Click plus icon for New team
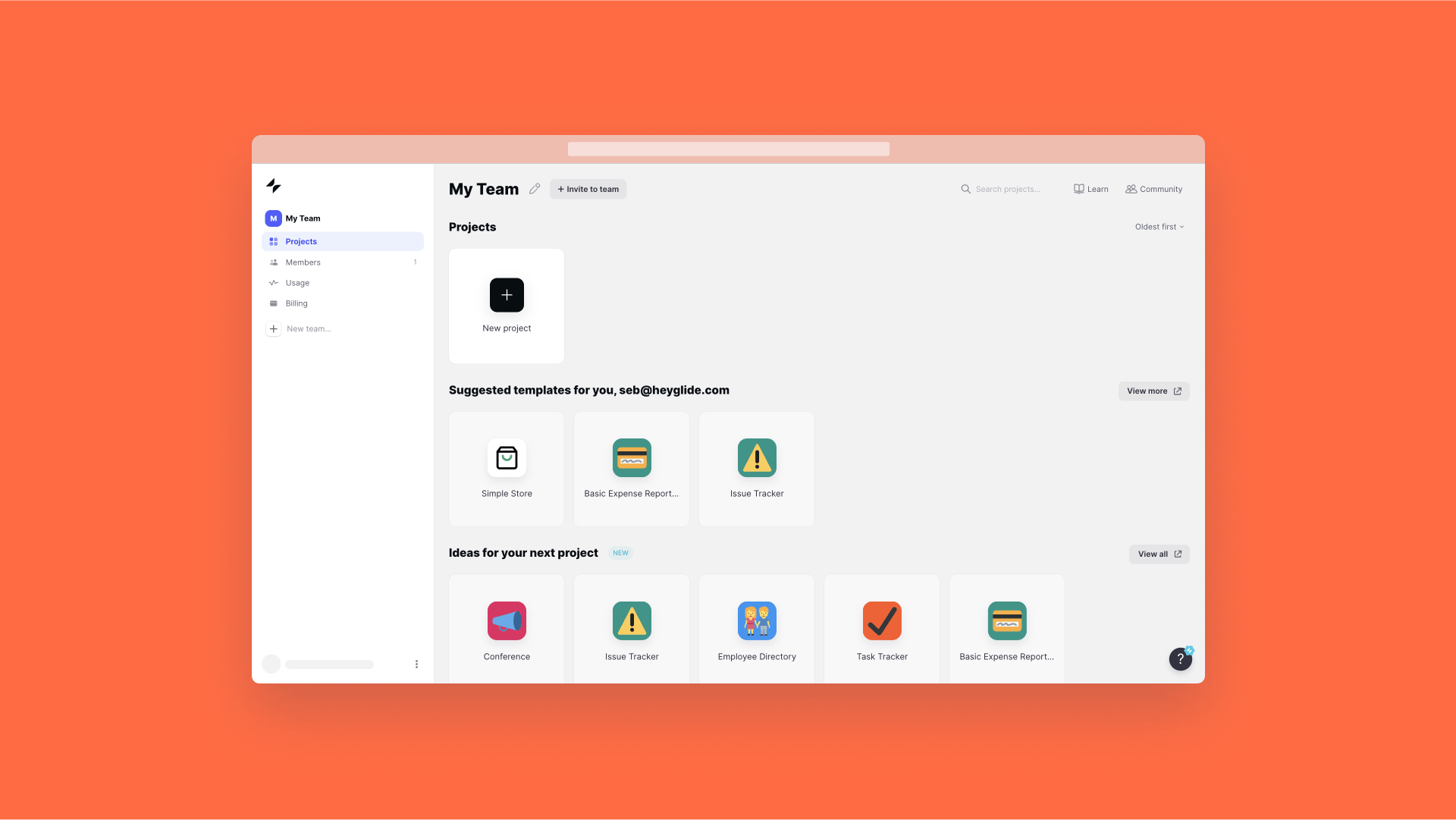The width and height of the screenshot is (1456, 820). [274, 329]
